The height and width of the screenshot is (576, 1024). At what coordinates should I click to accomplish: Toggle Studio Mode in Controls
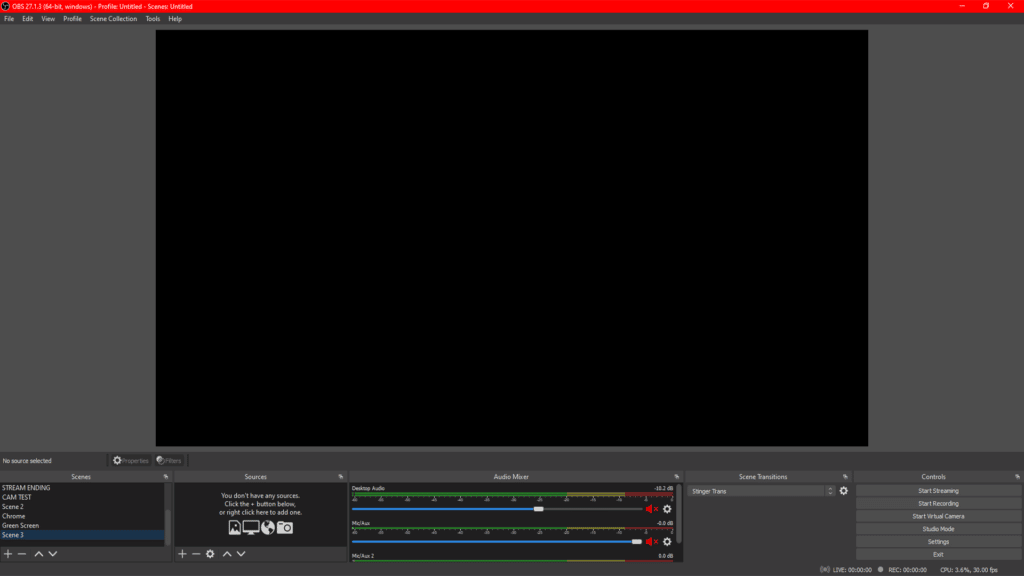tap(938, 529)
